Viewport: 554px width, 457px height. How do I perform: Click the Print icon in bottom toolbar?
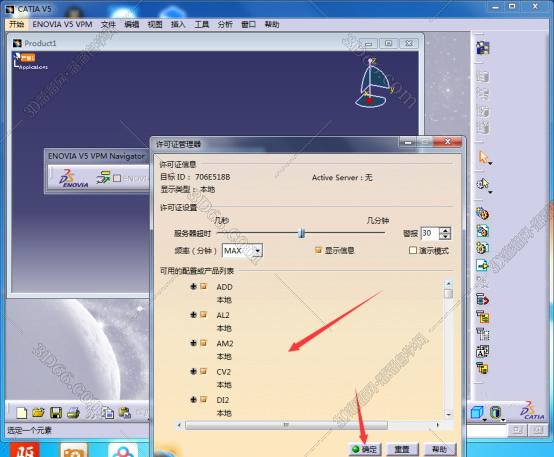click(73, 412)
